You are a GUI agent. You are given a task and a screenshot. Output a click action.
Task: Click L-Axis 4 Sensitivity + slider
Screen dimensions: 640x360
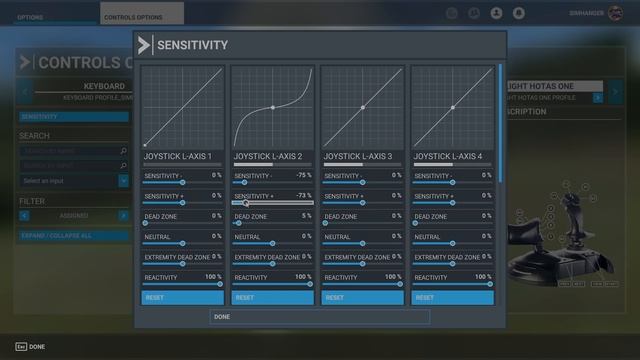453,203
